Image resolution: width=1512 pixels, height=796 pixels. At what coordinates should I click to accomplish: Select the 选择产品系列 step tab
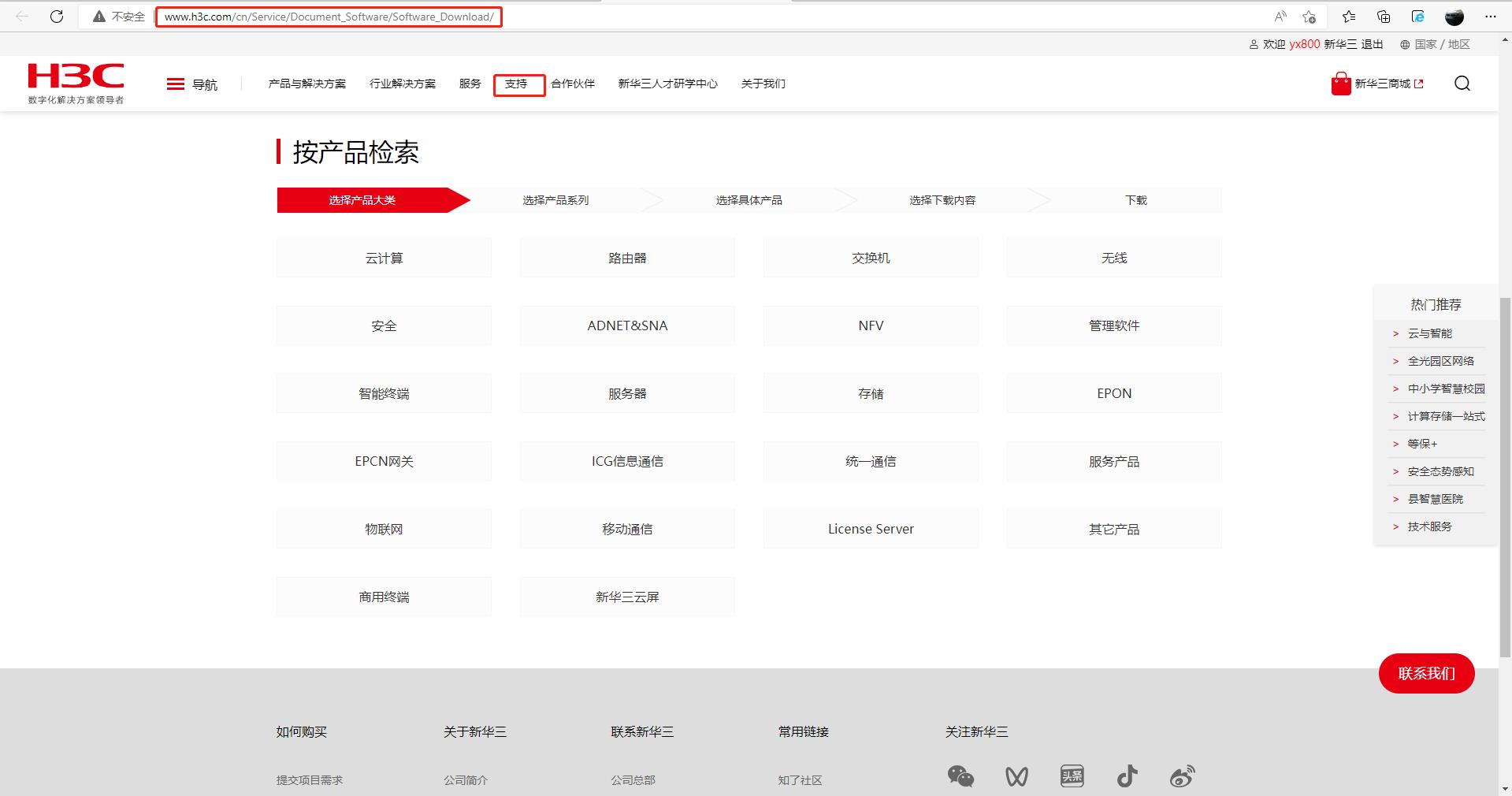coord(555,200)
